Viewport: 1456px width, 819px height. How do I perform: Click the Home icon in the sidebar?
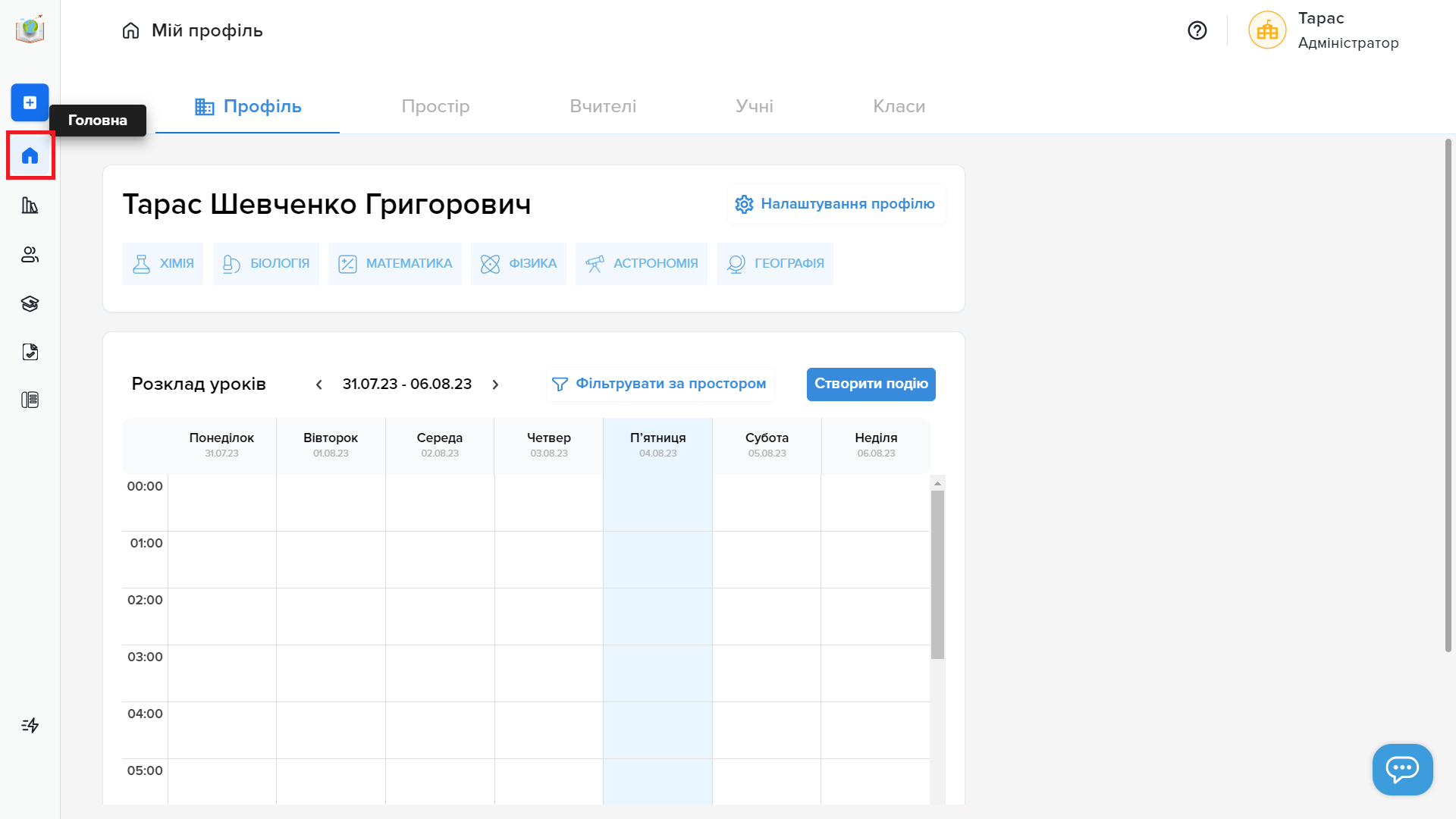tap(30, 156)
